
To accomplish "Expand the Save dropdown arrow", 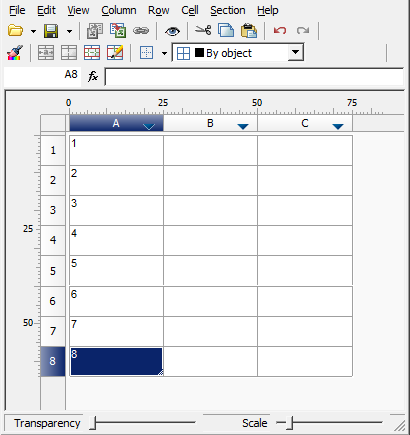I will 69,31.
